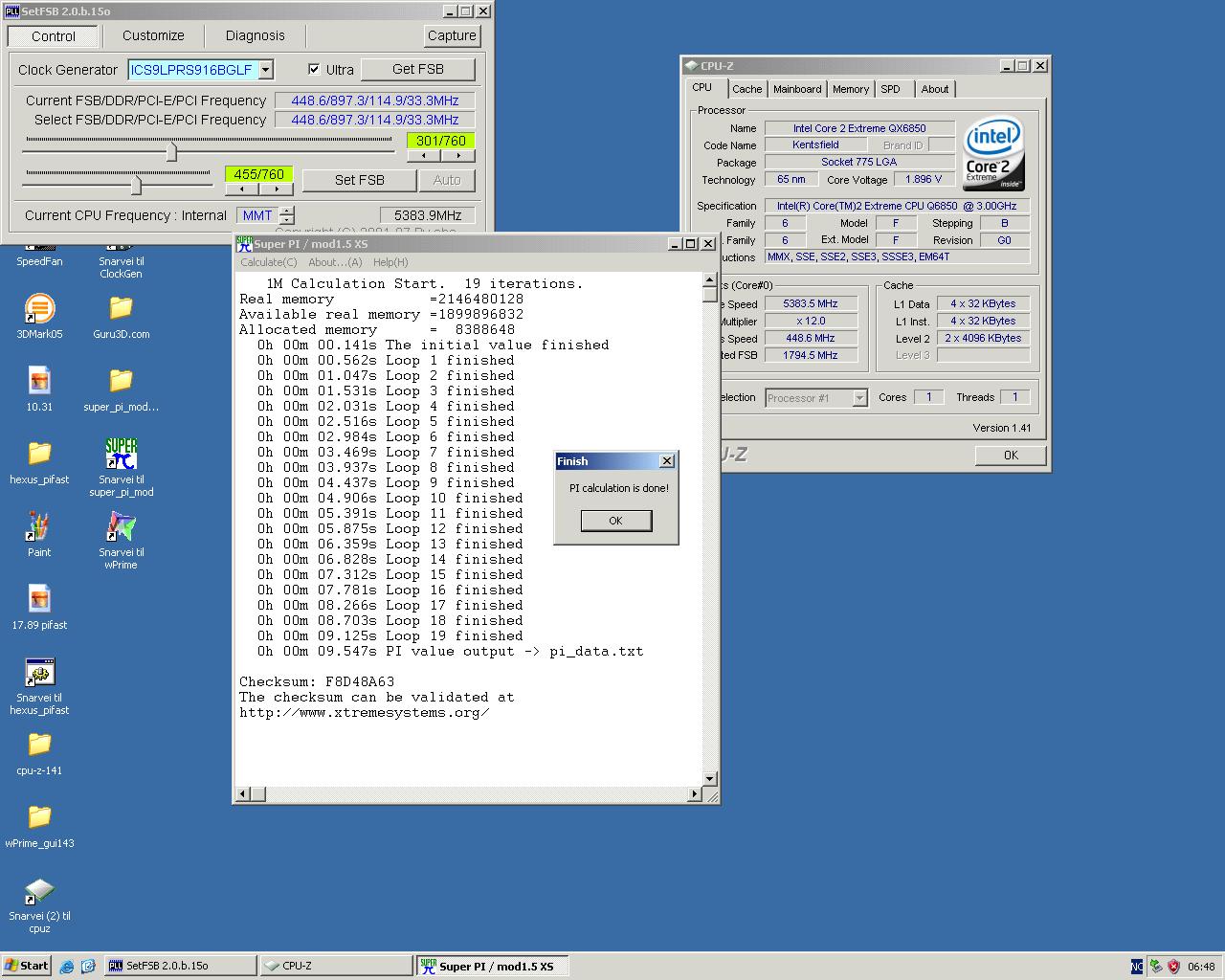Select the Control tab in SetFSB
The image size is (1225, 980).
tap(53, 36)
